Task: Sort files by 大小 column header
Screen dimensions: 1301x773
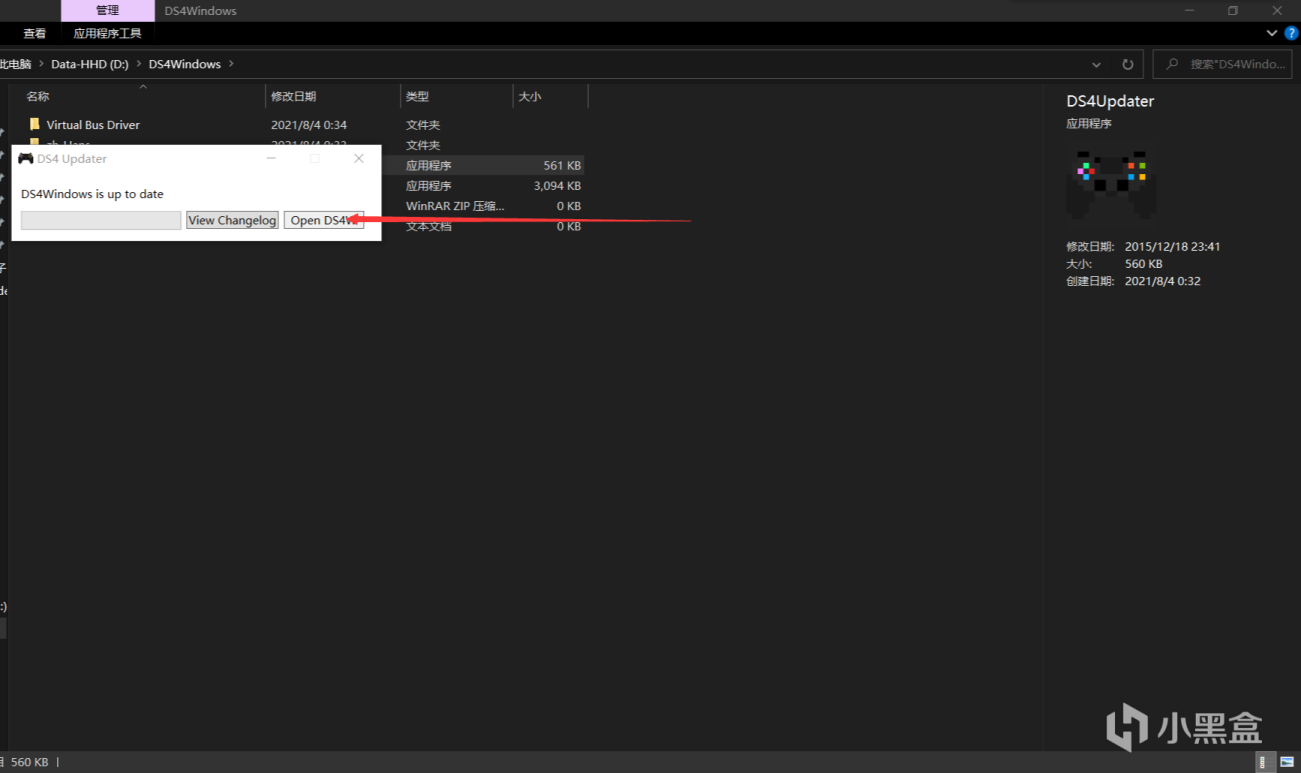Action: [530, 97]
